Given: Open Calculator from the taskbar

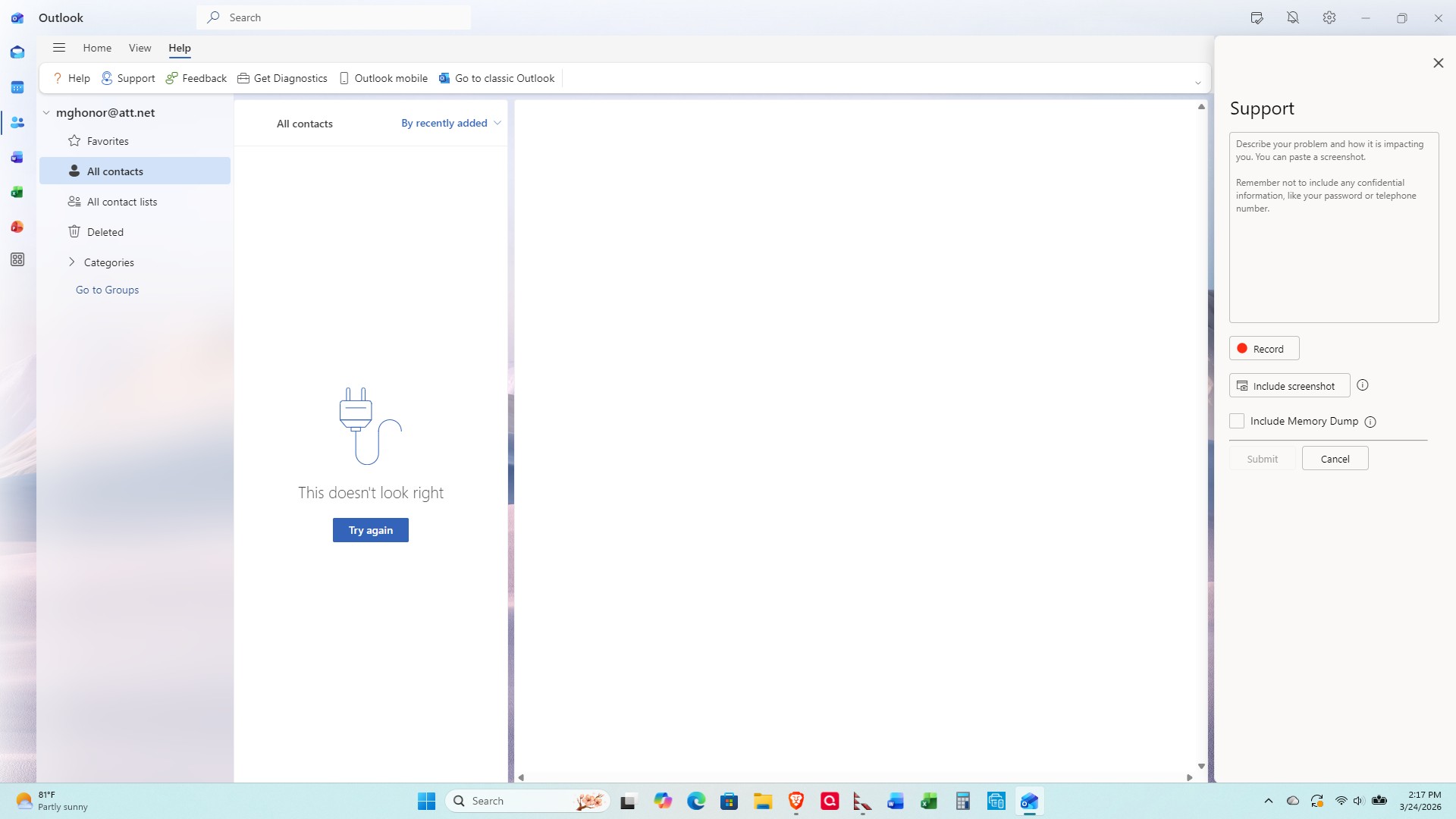Looking at the screenshot, I should (x=963, y=801).
